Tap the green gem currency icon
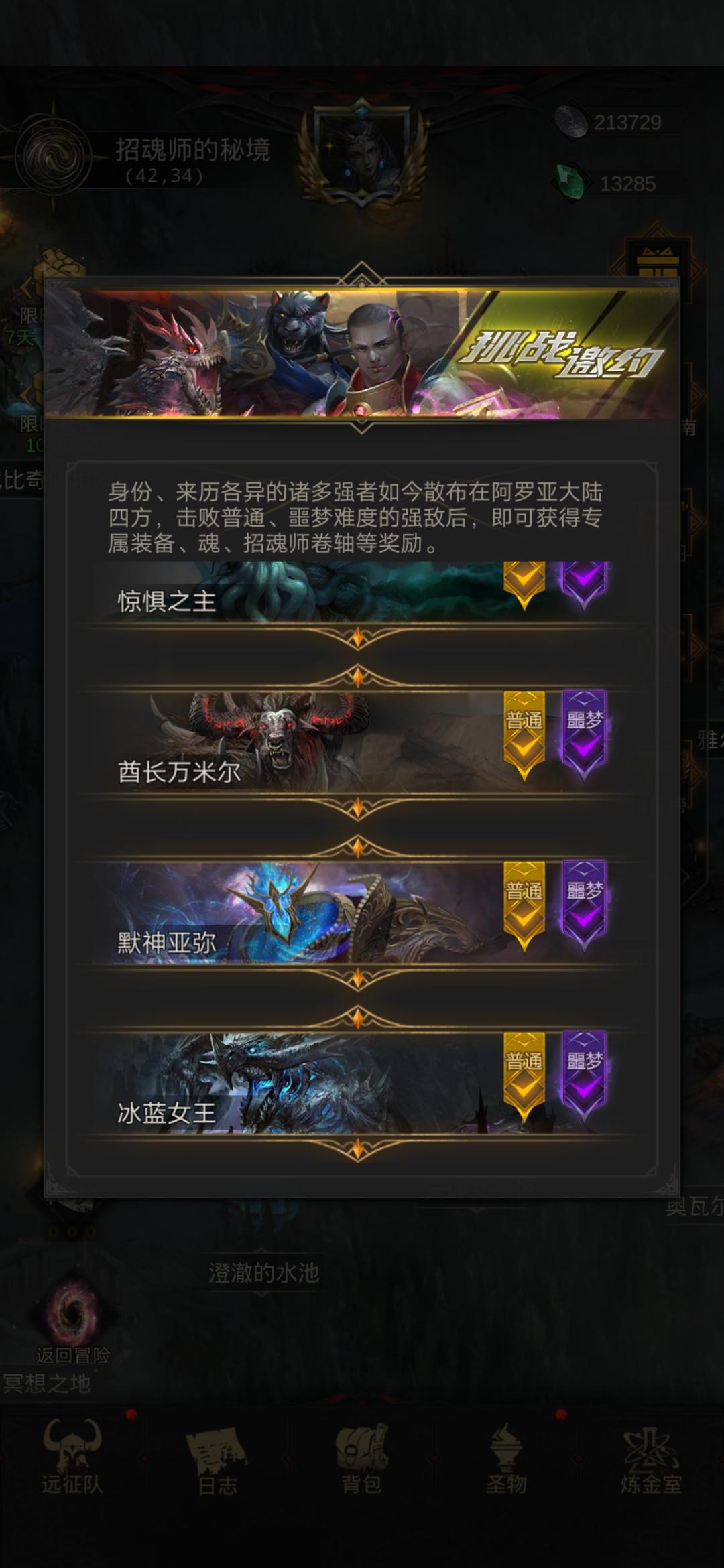This screenshot has height=1568, width=724. tap(570, 181)
